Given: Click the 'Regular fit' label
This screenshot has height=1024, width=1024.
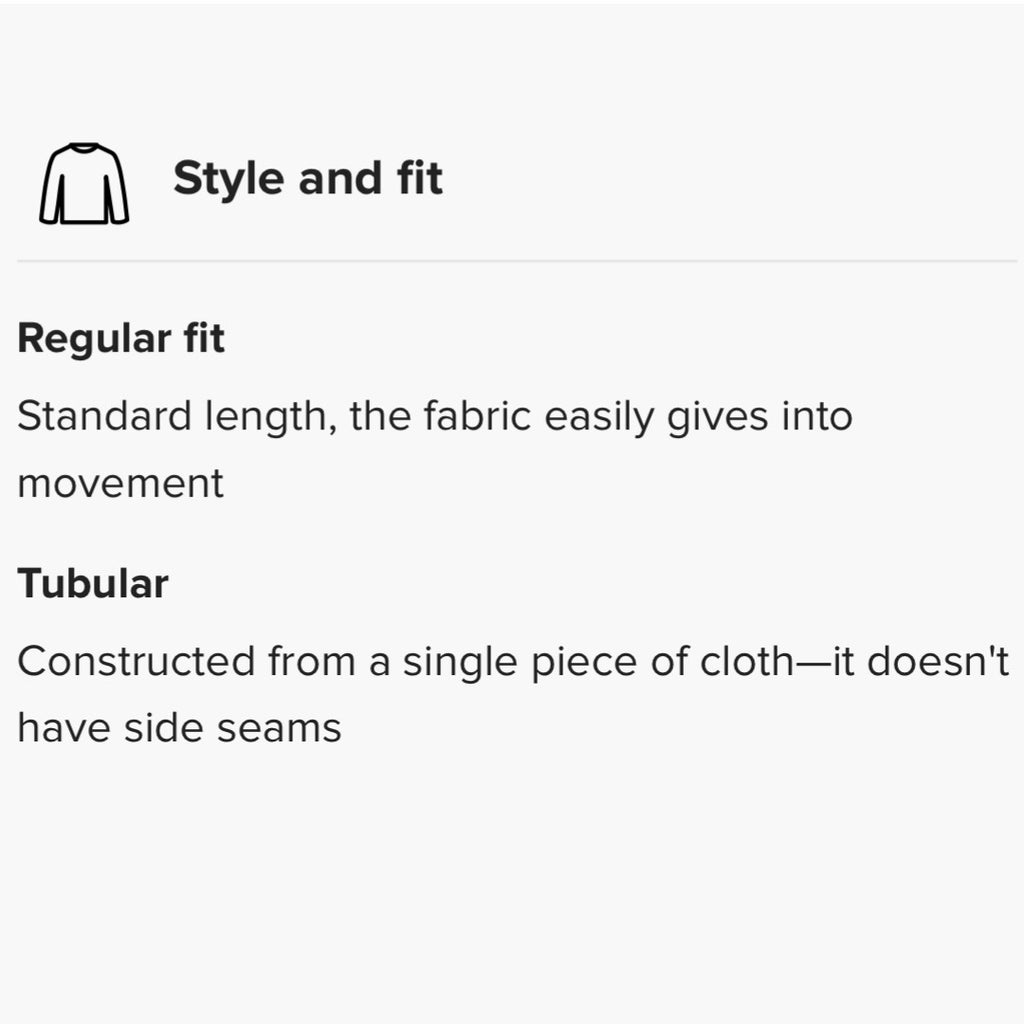Looking at the screenshot, I should click(121, 338).
